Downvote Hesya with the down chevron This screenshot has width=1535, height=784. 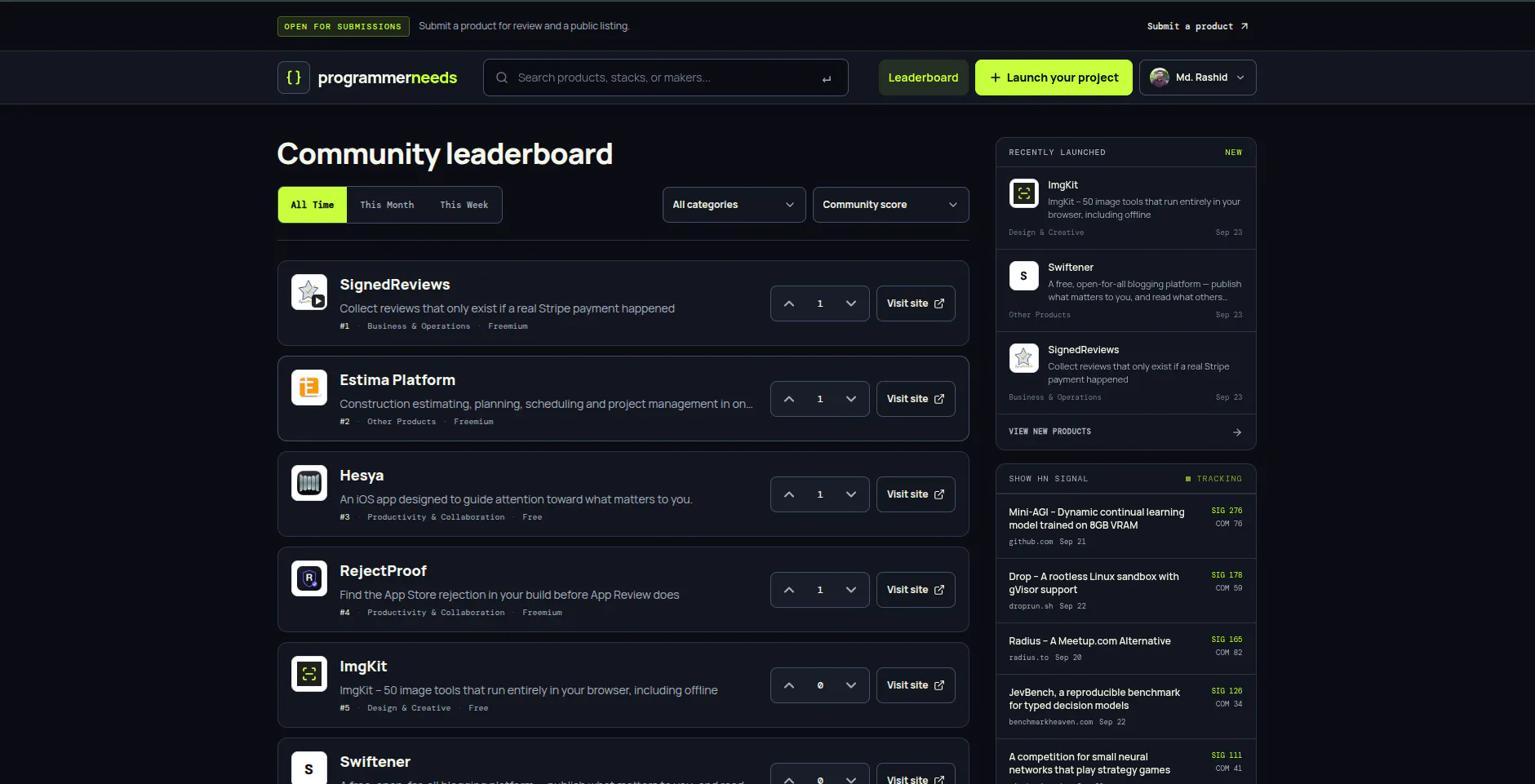(x=851, y=494)
